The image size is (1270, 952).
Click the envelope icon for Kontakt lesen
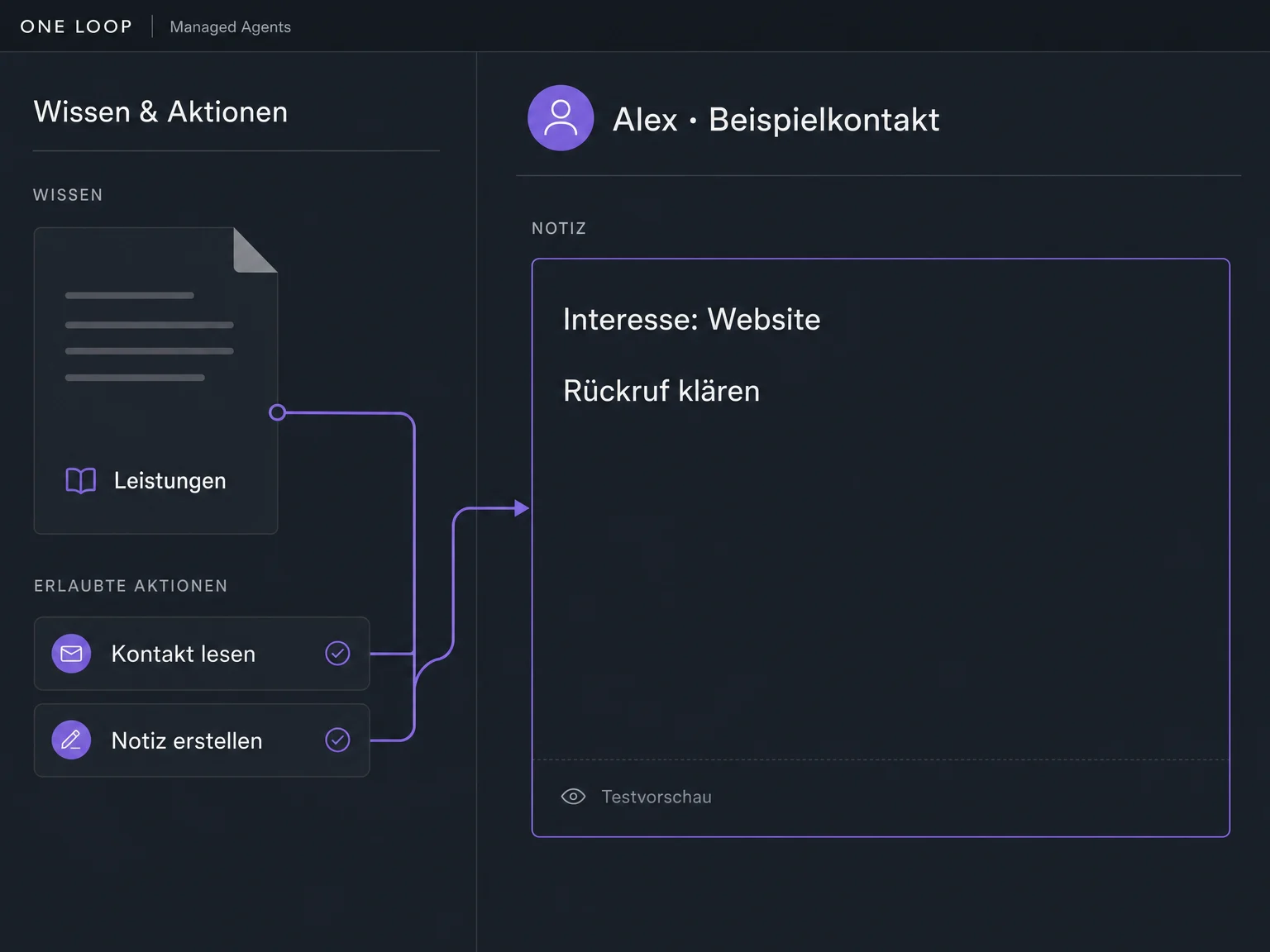[71, 654]
